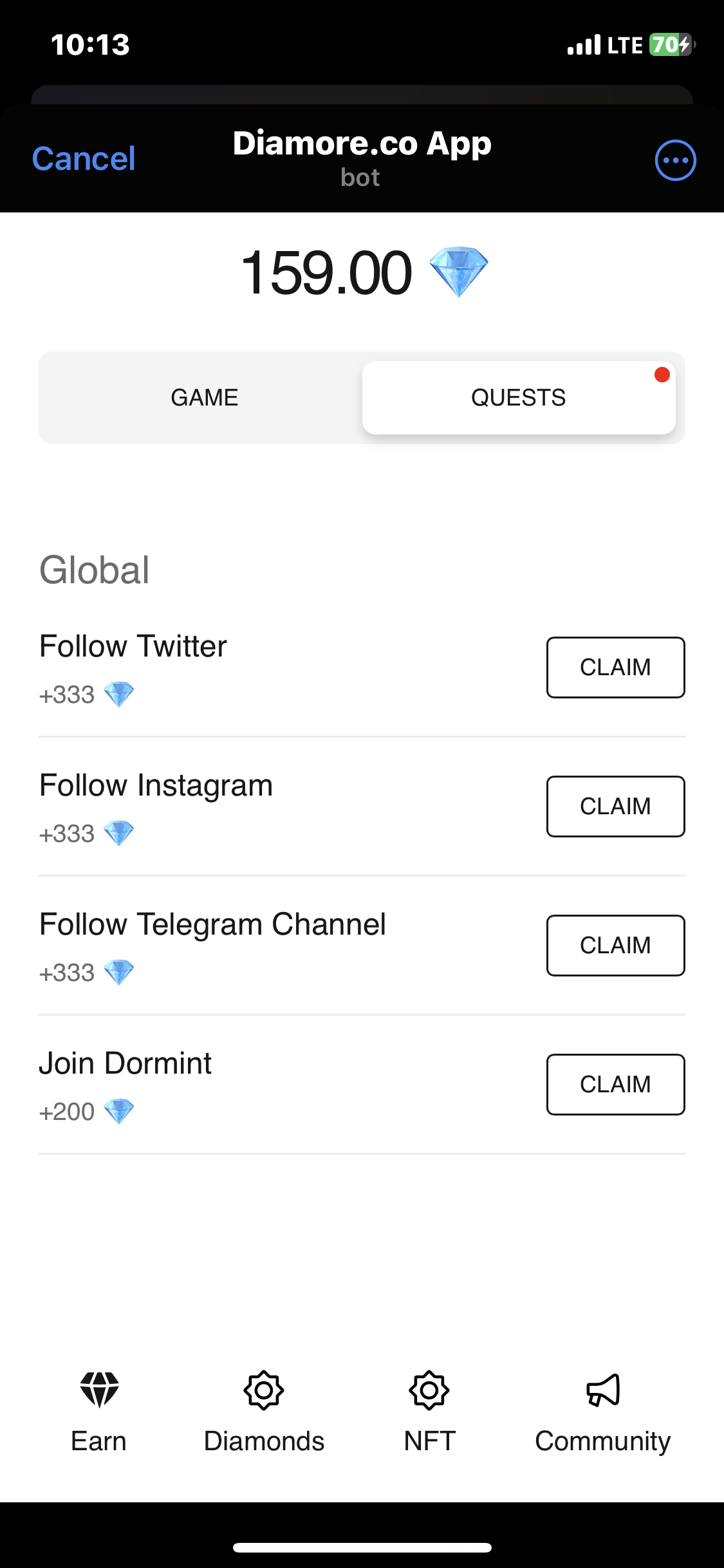Claim the Follow Twitter reward
The height and width of the screenshot is (1568, 724).
pyautogui.click(x=615, y=667)
